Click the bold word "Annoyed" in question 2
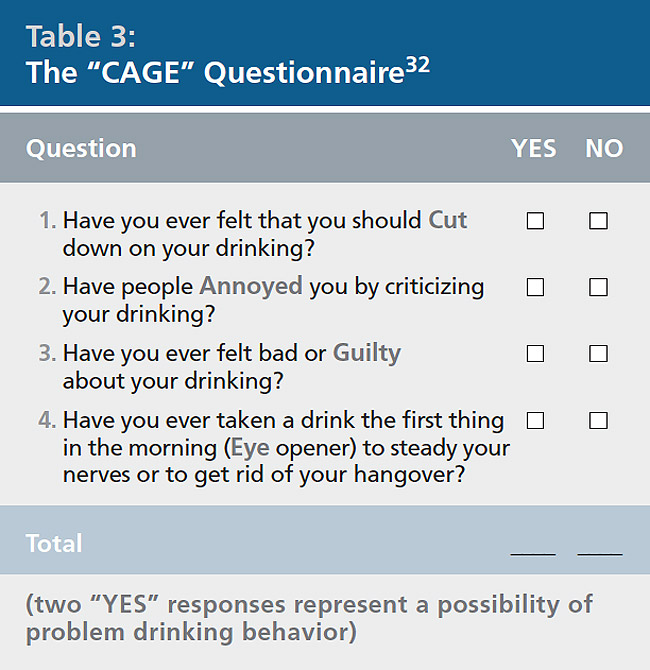This screenshot has height=670, width=650. click(x=250, y=287)
